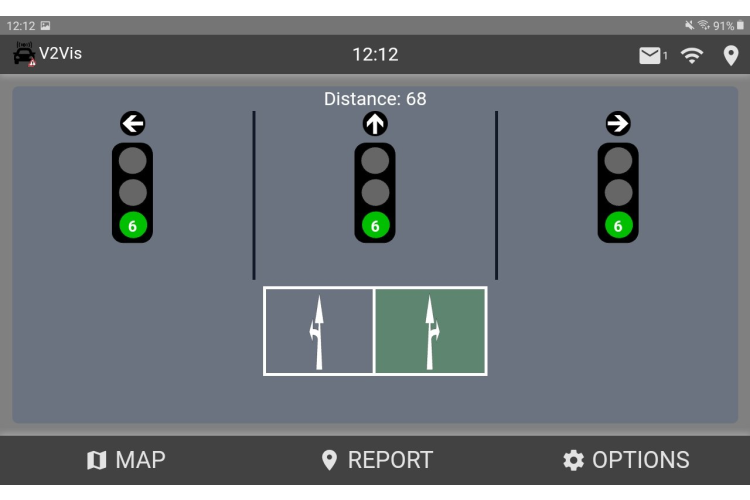Click the 12:12 clock in app header
The height and width of the screenshot is (500, 750).
pyautogui.click(x=375, y=55)
